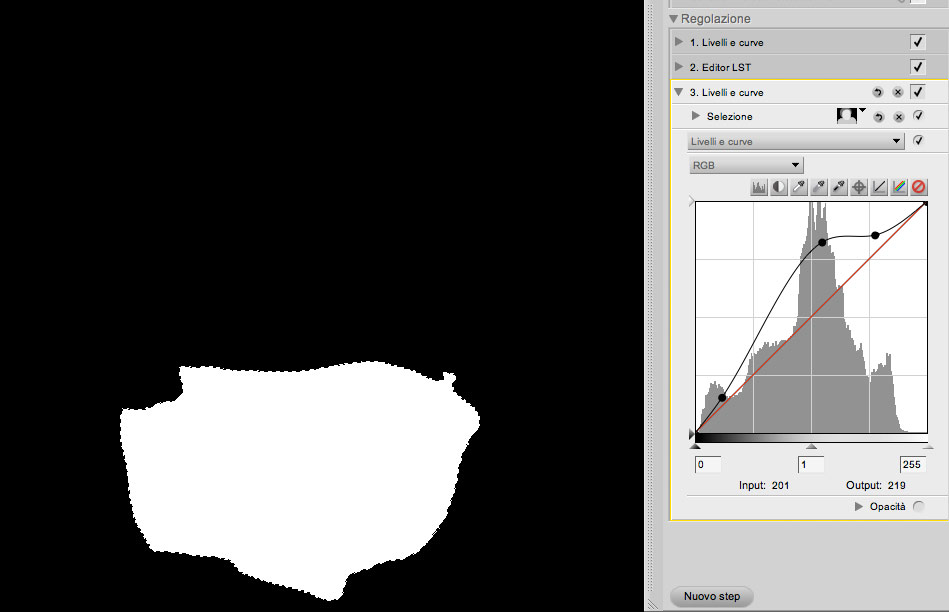Delete the Selezione row
The width and height of the screenshot is (949, 612).
pyautogui.click(x=899, y=117)
